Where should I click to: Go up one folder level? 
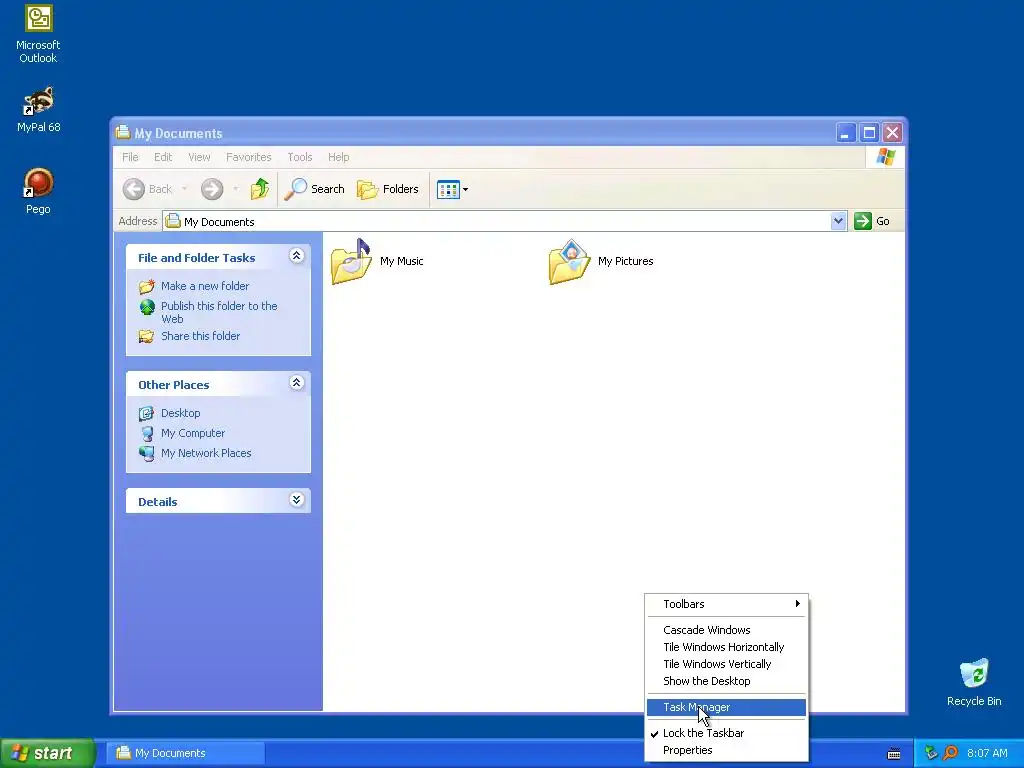(260, 189)
